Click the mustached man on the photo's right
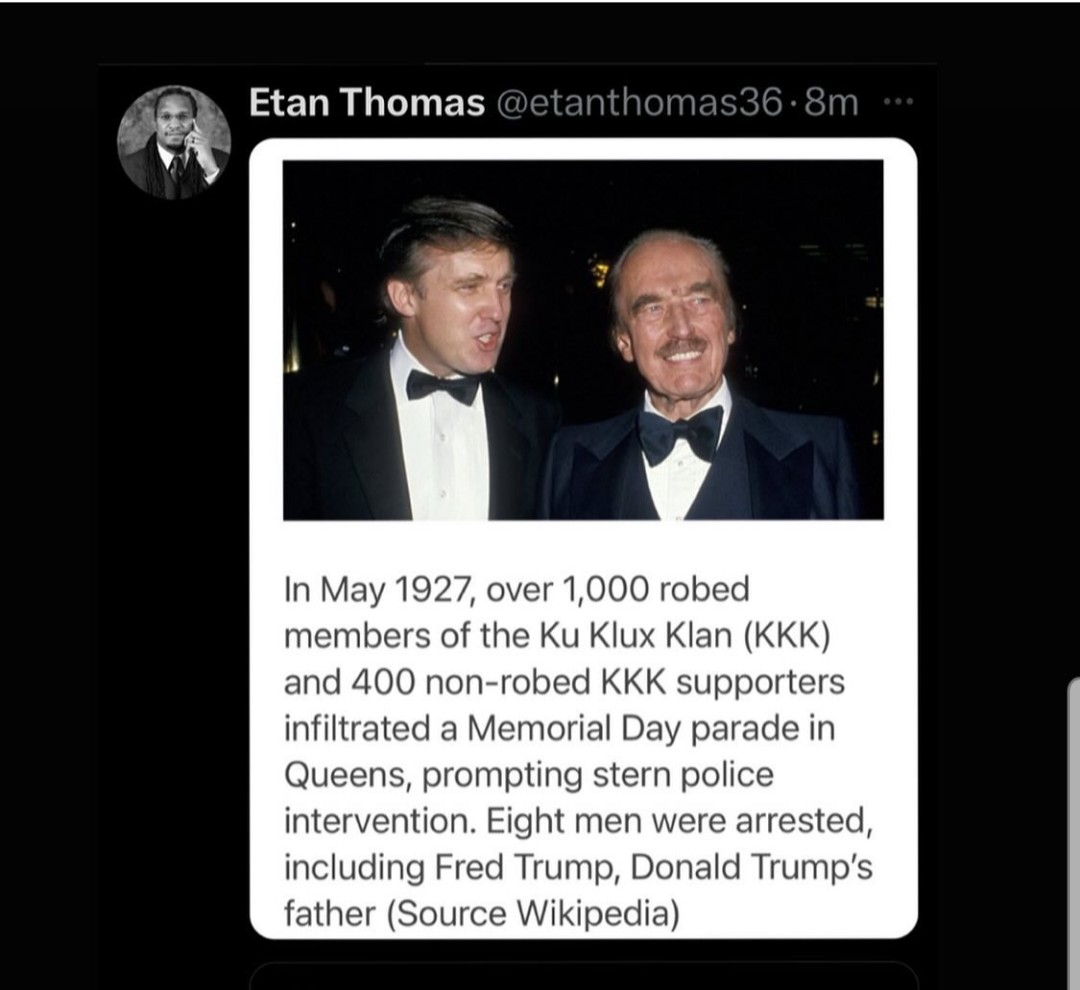 click(680, 380)
